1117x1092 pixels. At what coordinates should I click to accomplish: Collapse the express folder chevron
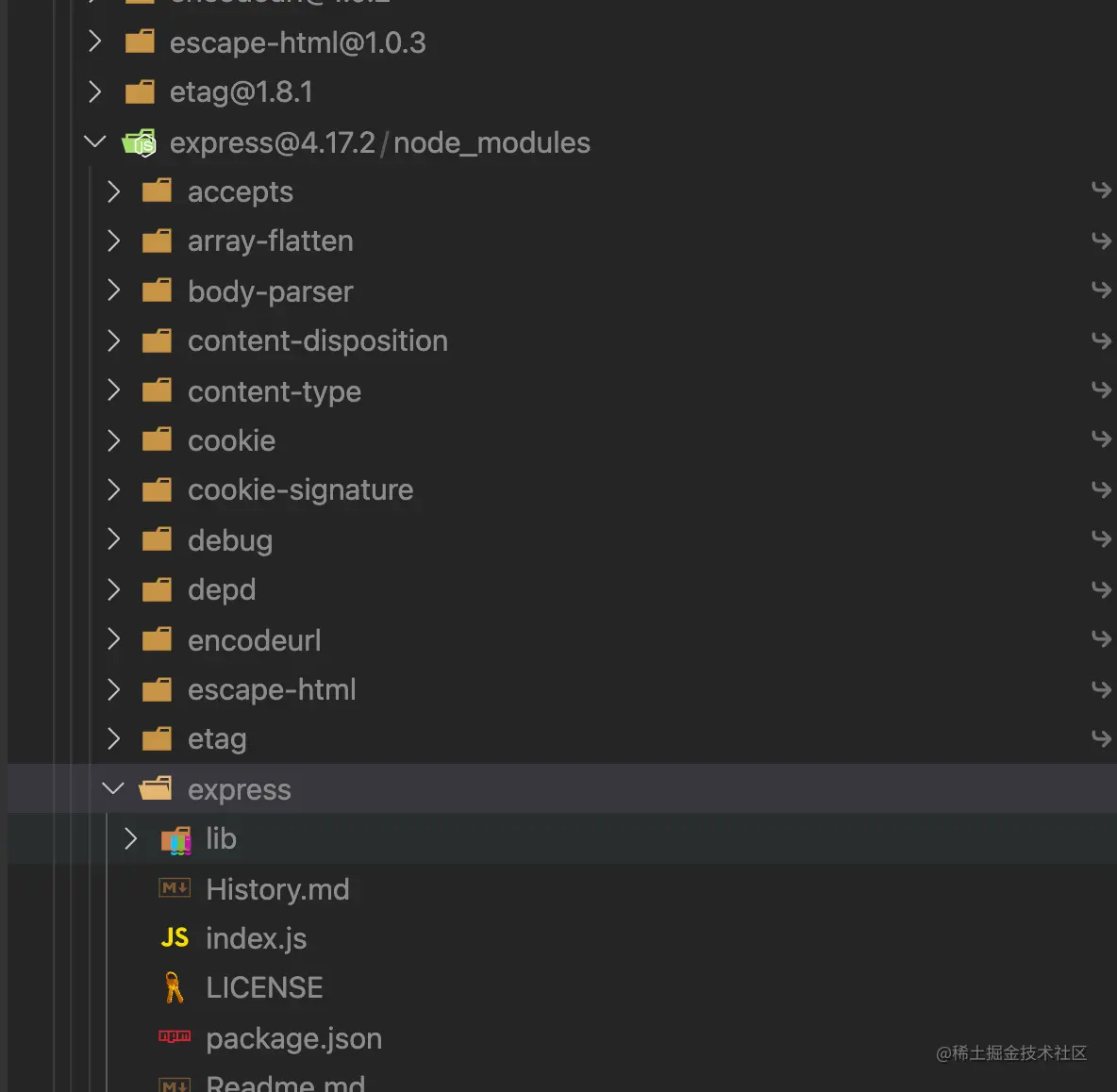(113, 788)
